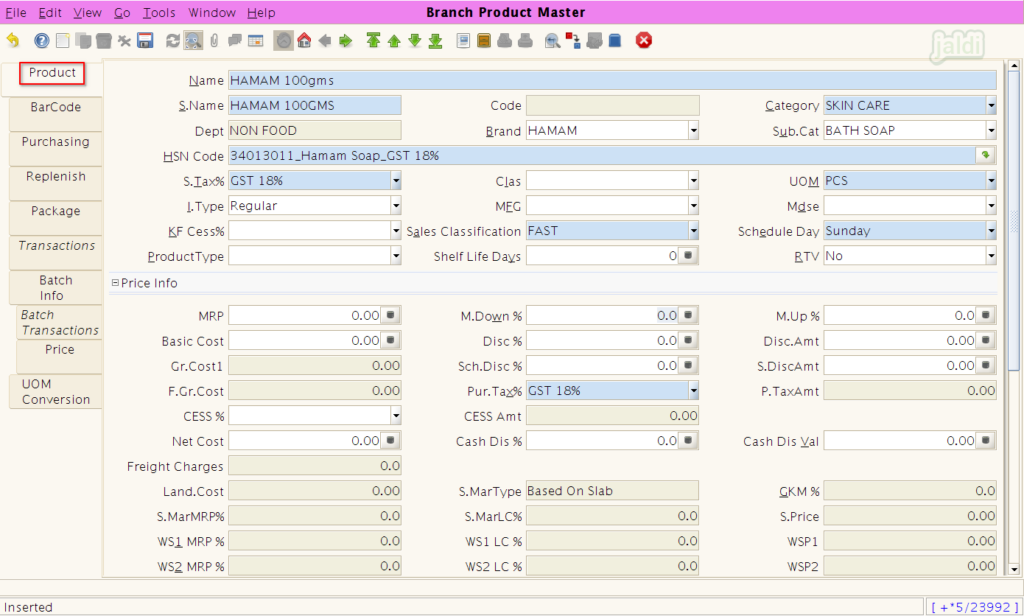Jump to the last record with the green bottom arrow
Viewport: 1024px width, 616px height.
pos(436,41)
